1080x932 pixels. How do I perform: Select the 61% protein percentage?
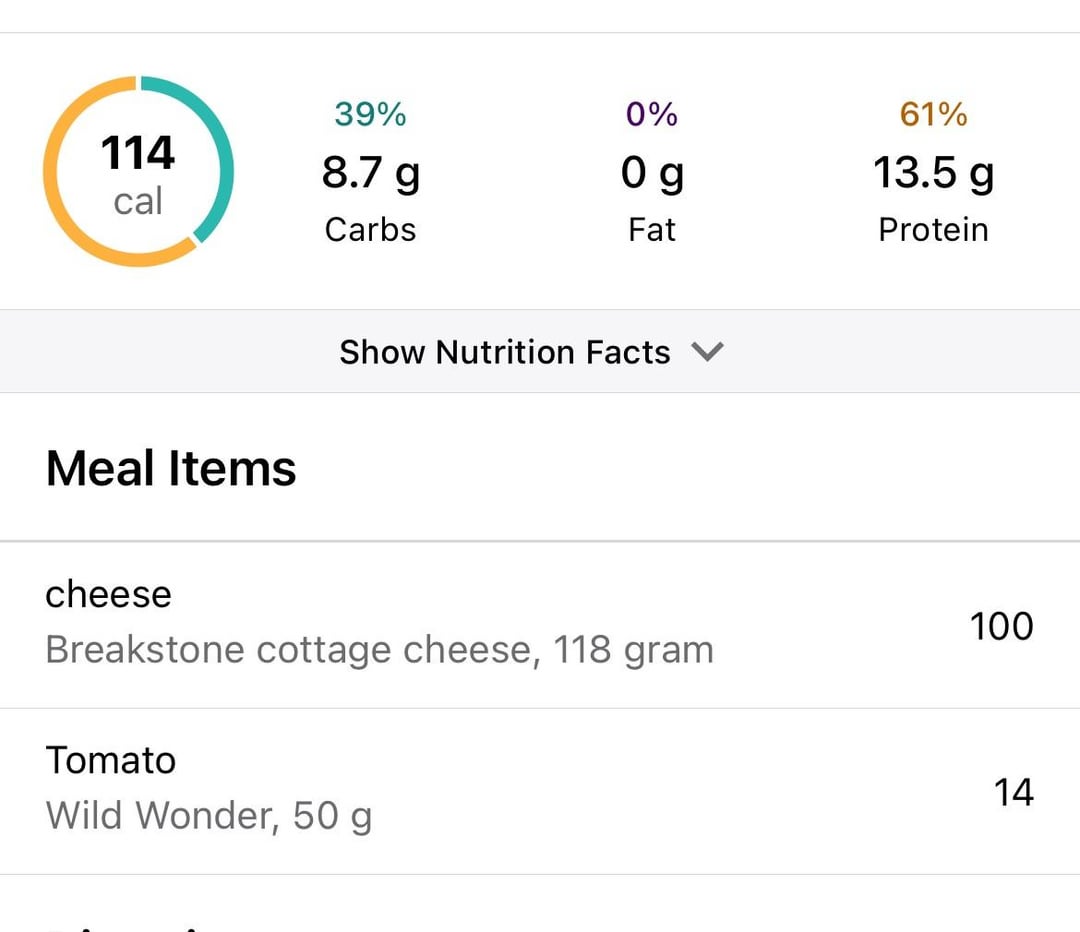coord(933,115)
